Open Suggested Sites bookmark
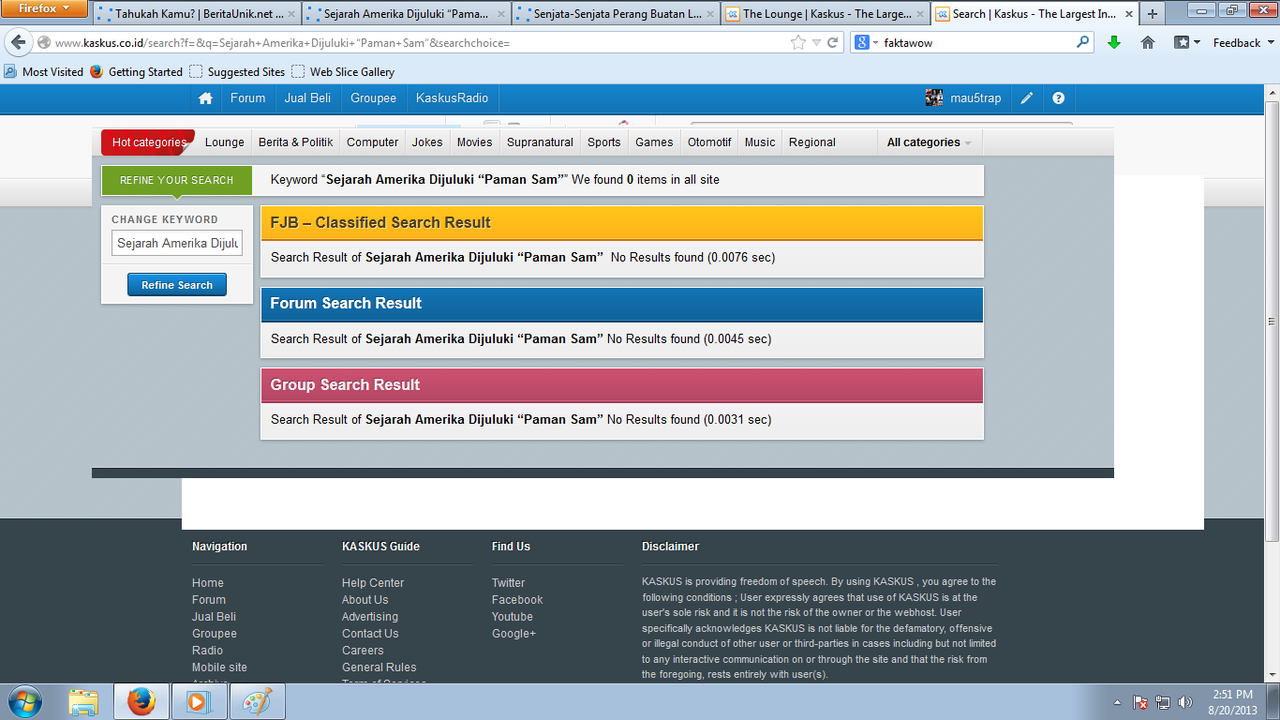1280x720 pixels. click(237, 72)
